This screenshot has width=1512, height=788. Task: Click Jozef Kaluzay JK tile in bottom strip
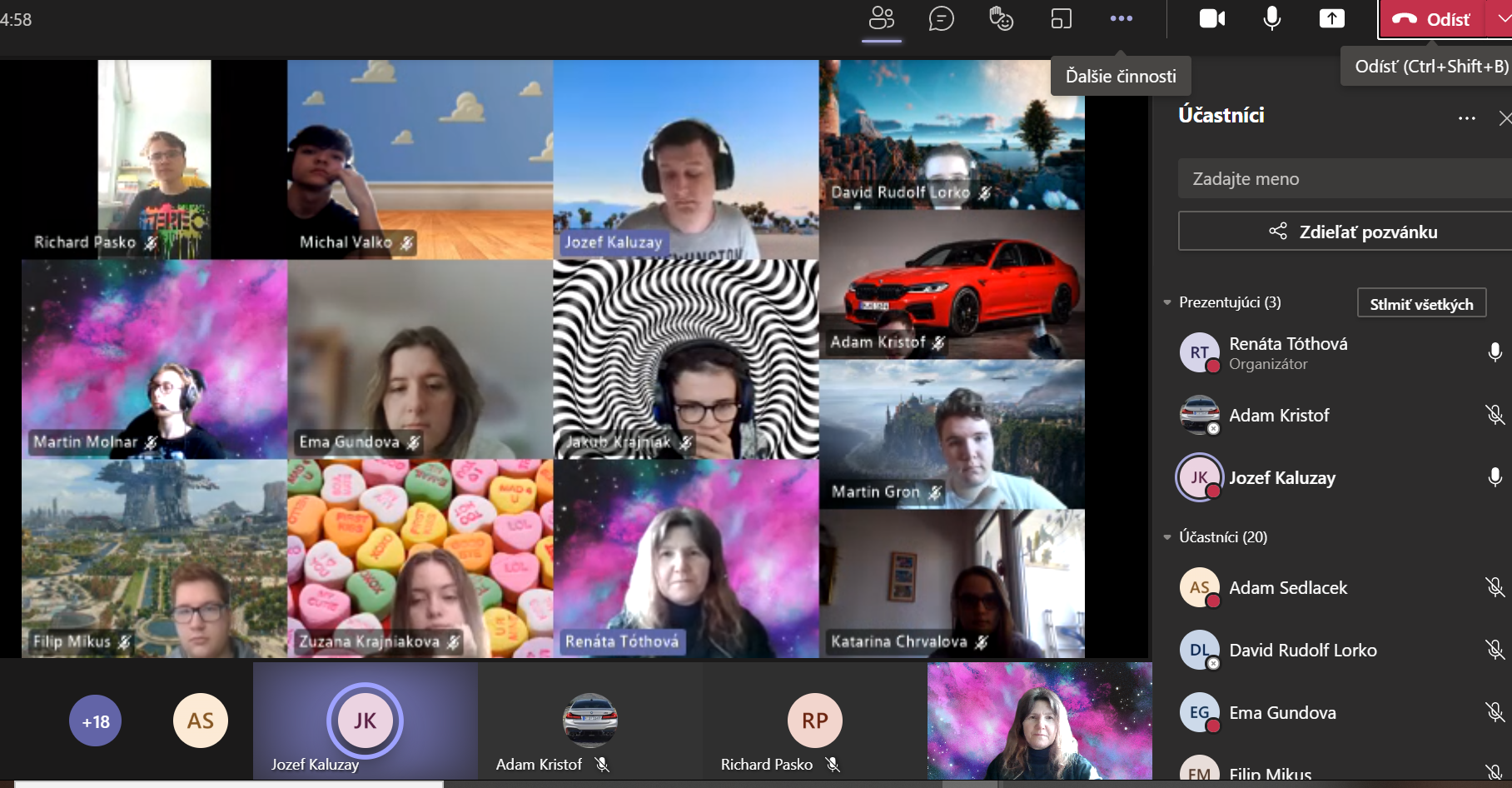366,721
